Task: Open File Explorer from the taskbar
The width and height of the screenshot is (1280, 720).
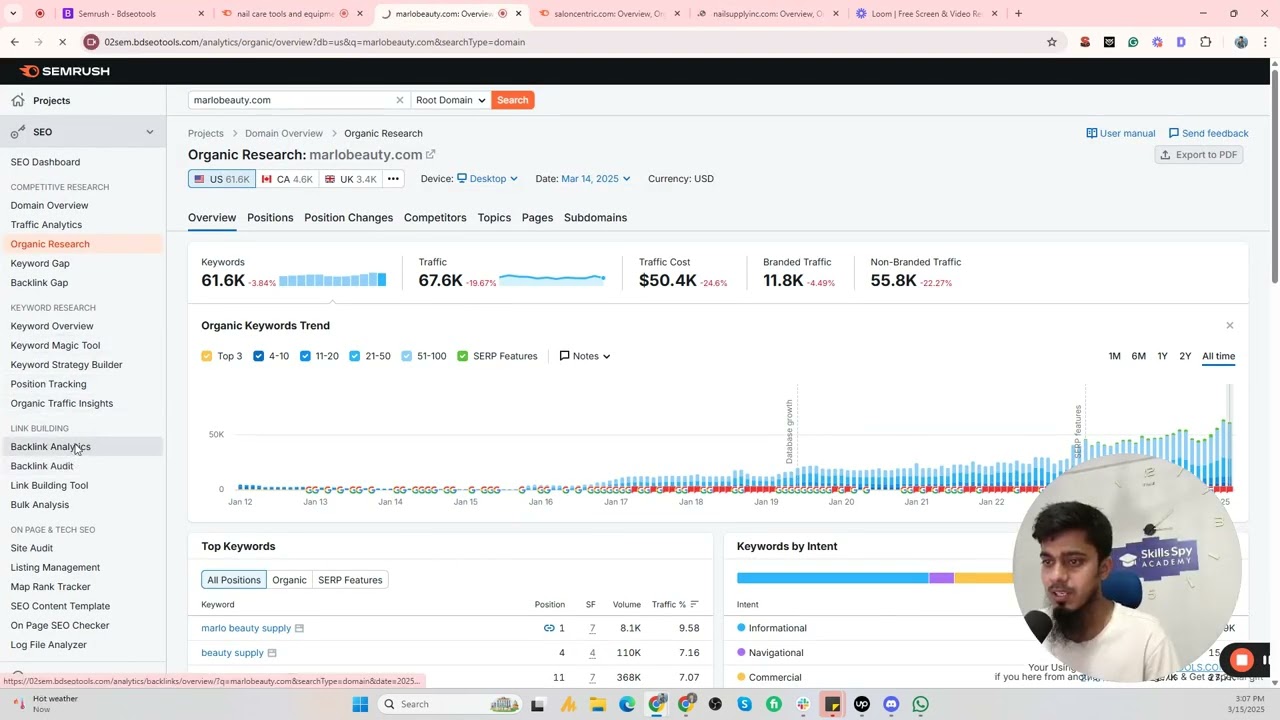Action: point(597,704)
